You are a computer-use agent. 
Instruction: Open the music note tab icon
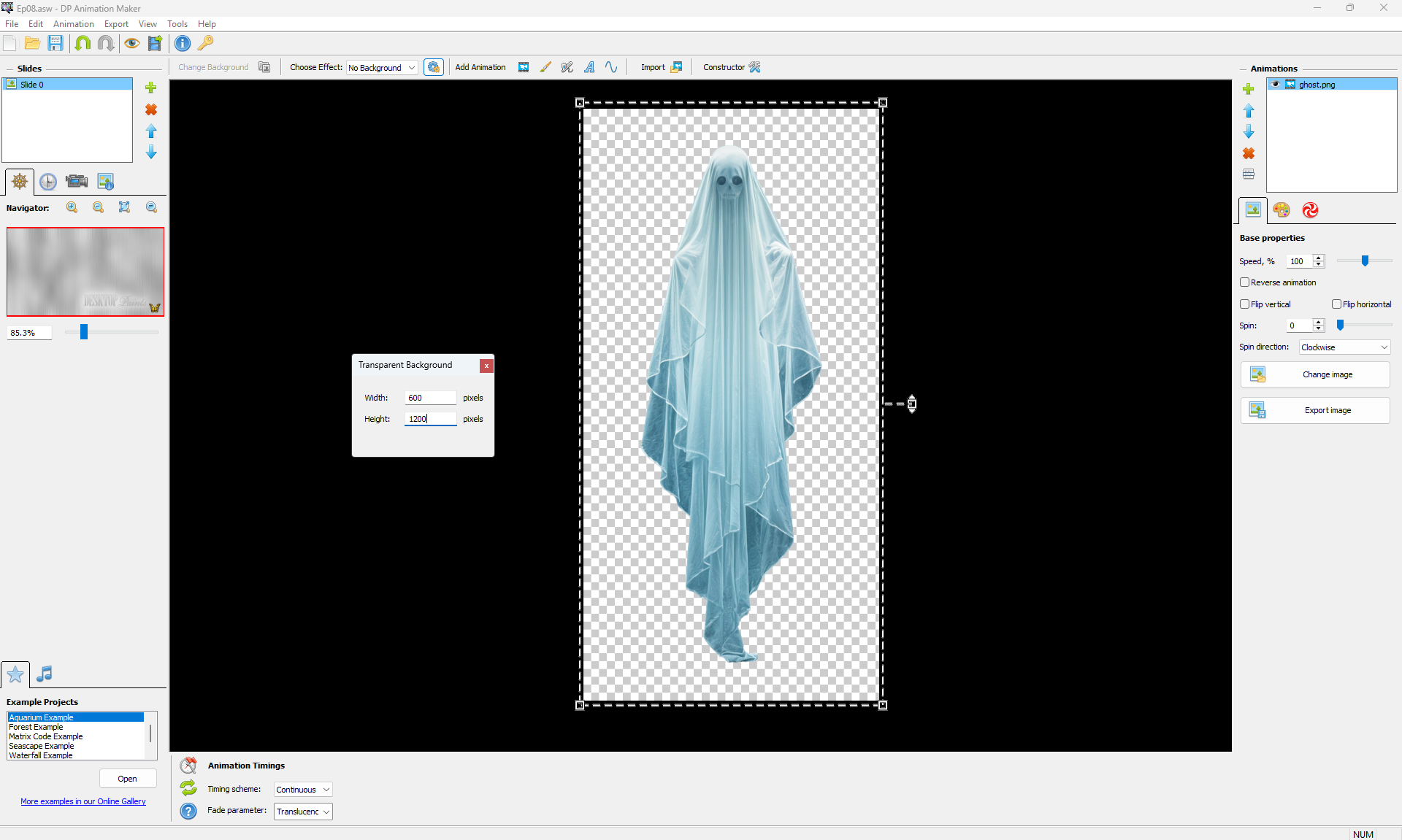click(45, 674)
